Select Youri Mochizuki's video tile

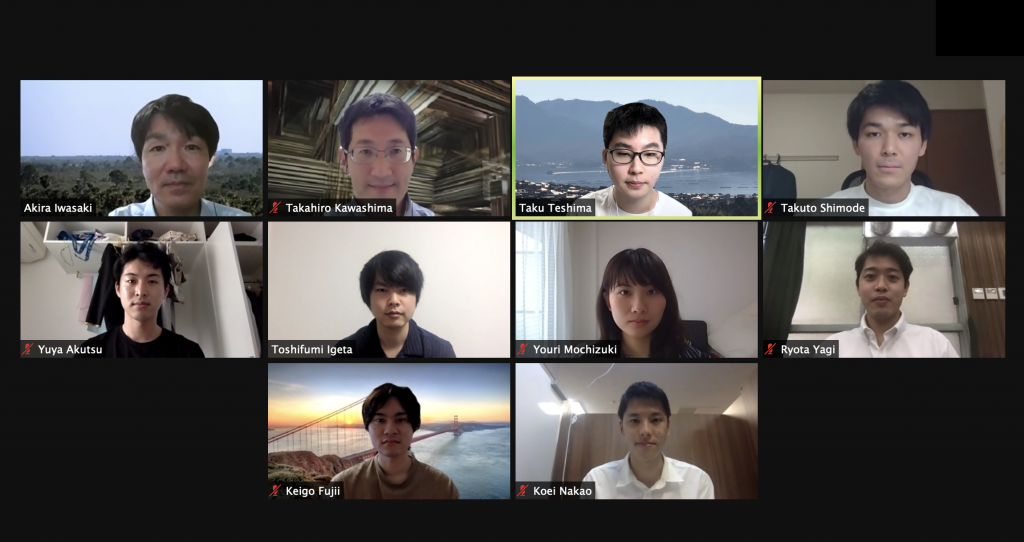click(637, 289)
